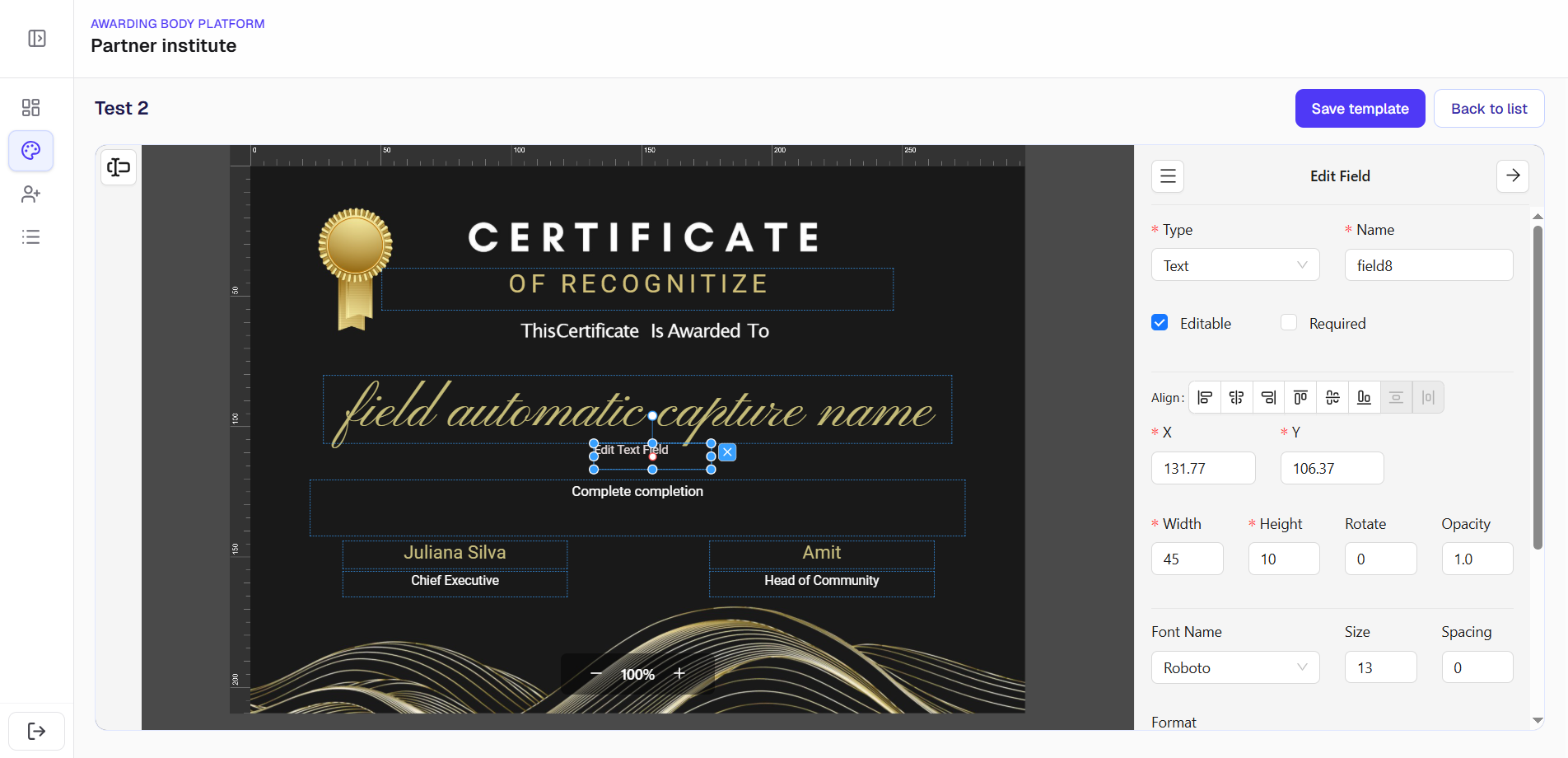1568x758 pixels.
Task: Enable the Required checkbox
Action: pyautogui.click(x=1289, y=323)
